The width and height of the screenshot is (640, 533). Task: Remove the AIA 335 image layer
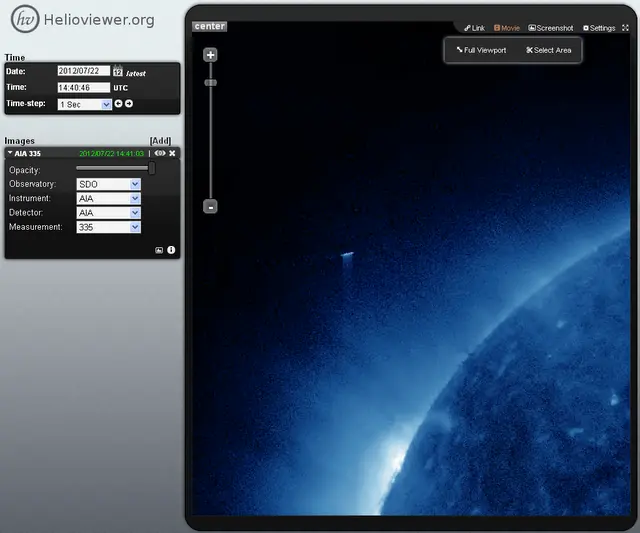pos(172,153)
